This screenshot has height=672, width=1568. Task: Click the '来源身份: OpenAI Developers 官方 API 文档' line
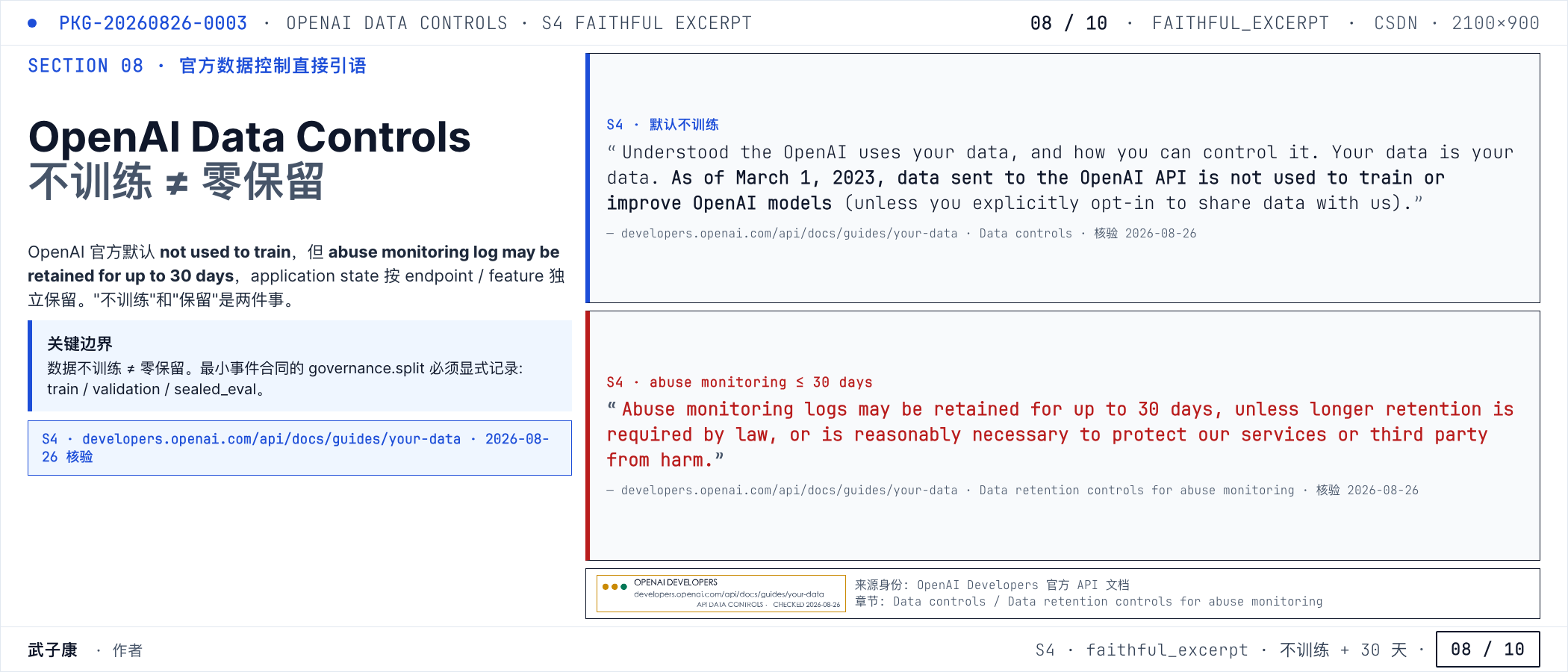(992, 585)
